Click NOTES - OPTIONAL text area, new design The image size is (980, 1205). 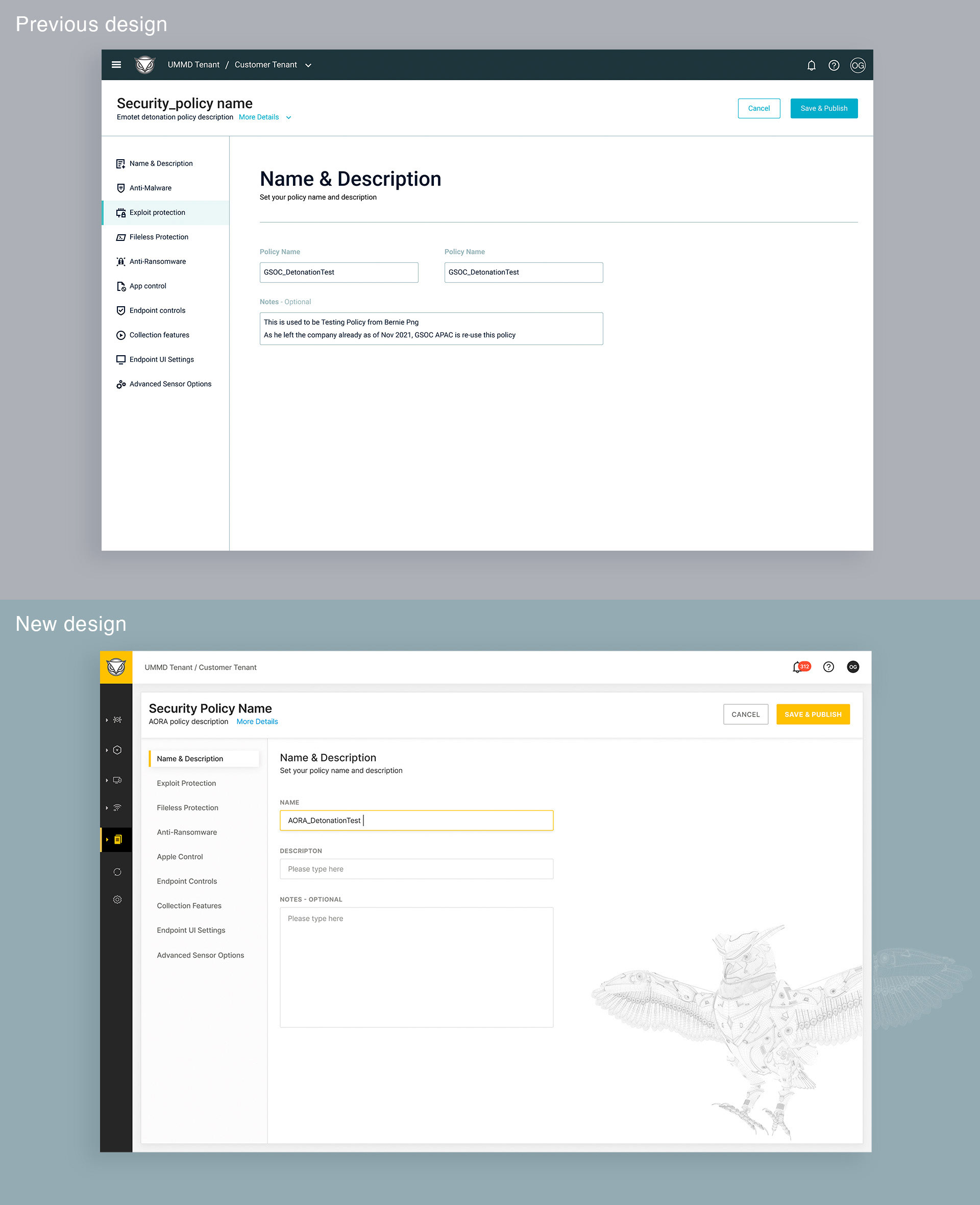click(416, 967)
